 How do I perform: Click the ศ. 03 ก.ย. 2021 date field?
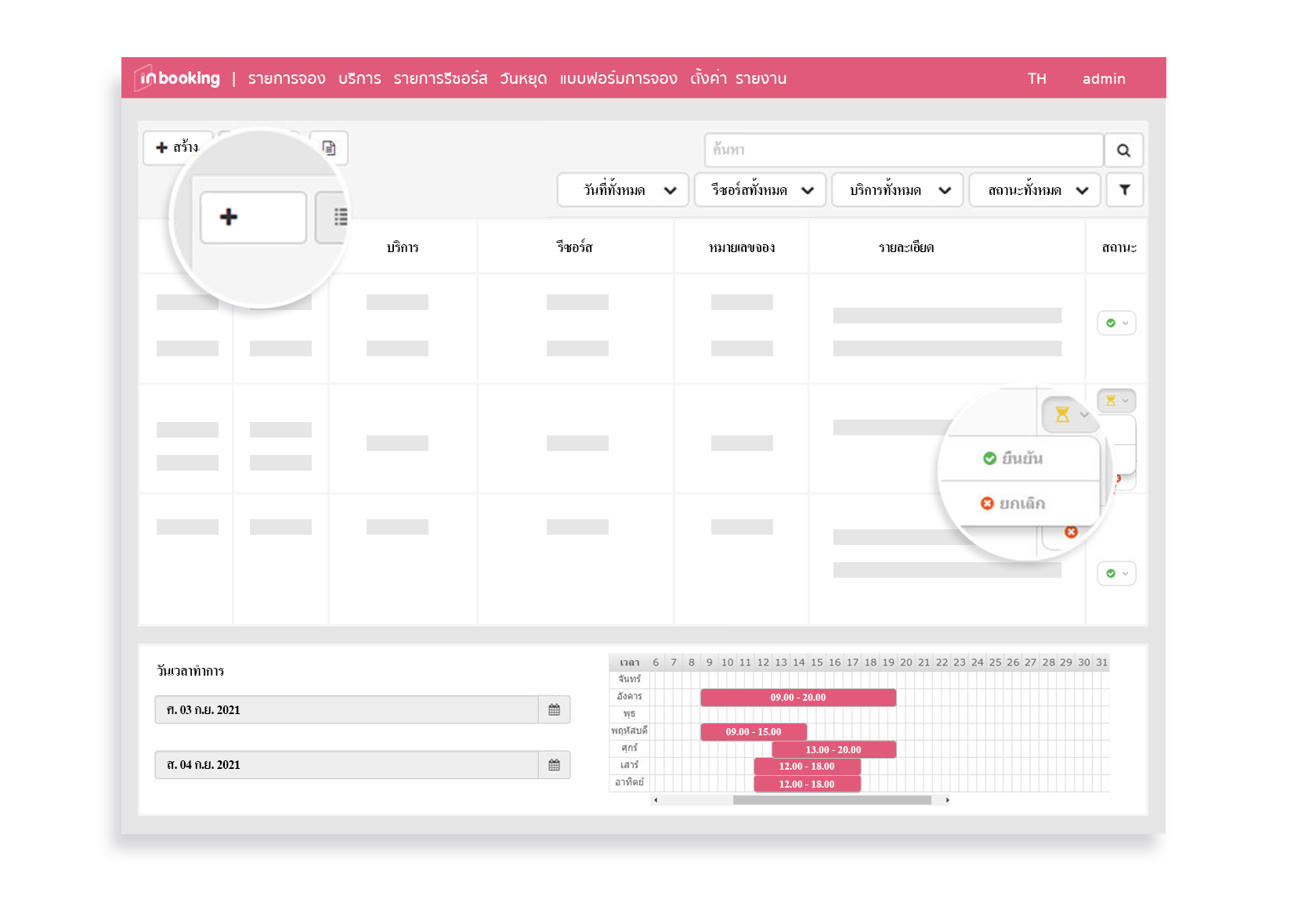(x=346, y=709)
